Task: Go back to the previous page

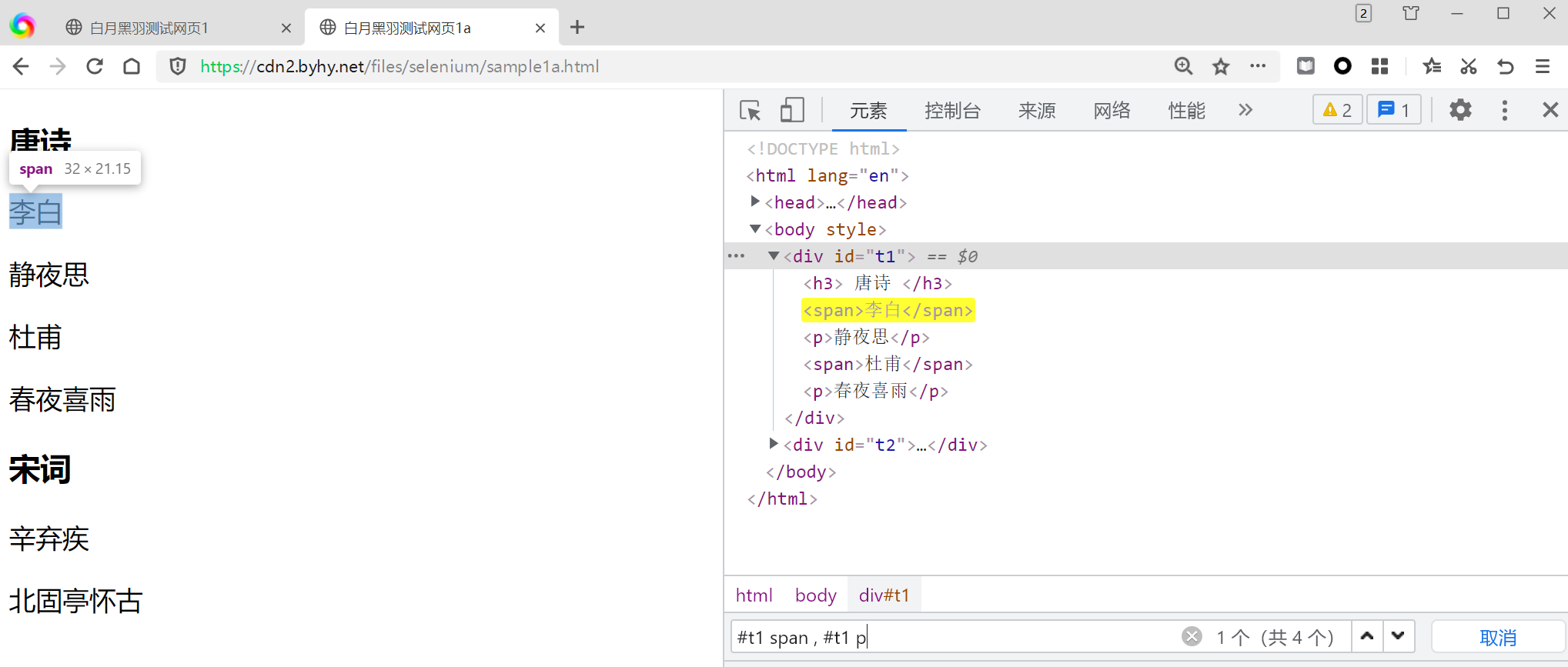Action: coord(21,67)
